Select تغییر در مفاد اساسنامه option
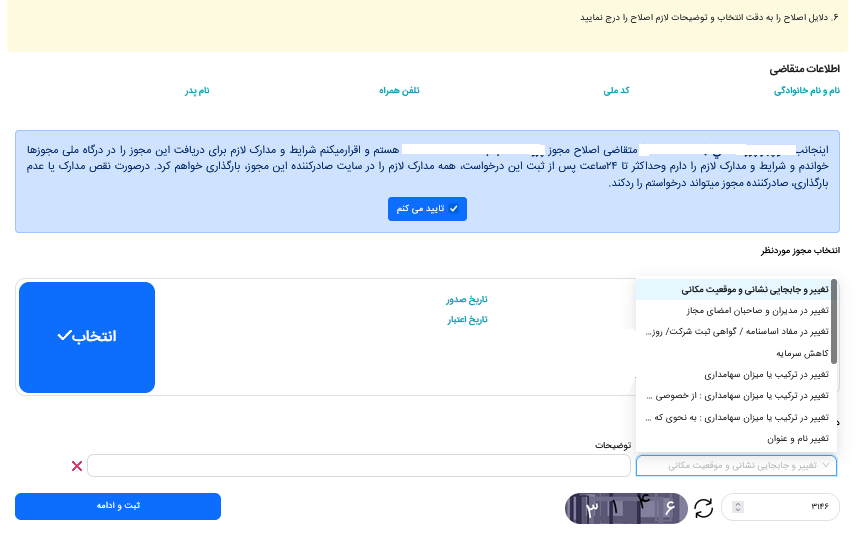This screenshot has height=537, width=857. click(x=734, y=332)
